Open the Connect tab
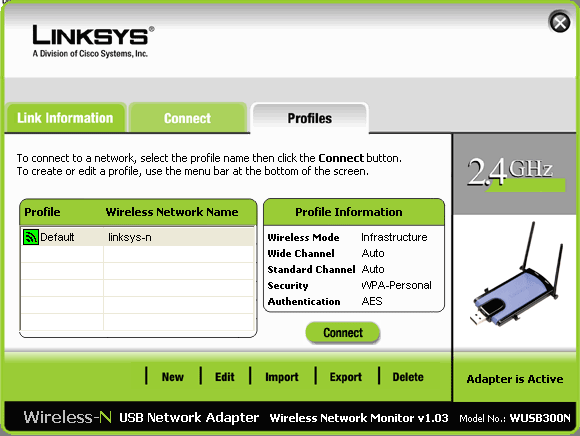The height and width of the screenshot is (436, 580). [188, 118]
